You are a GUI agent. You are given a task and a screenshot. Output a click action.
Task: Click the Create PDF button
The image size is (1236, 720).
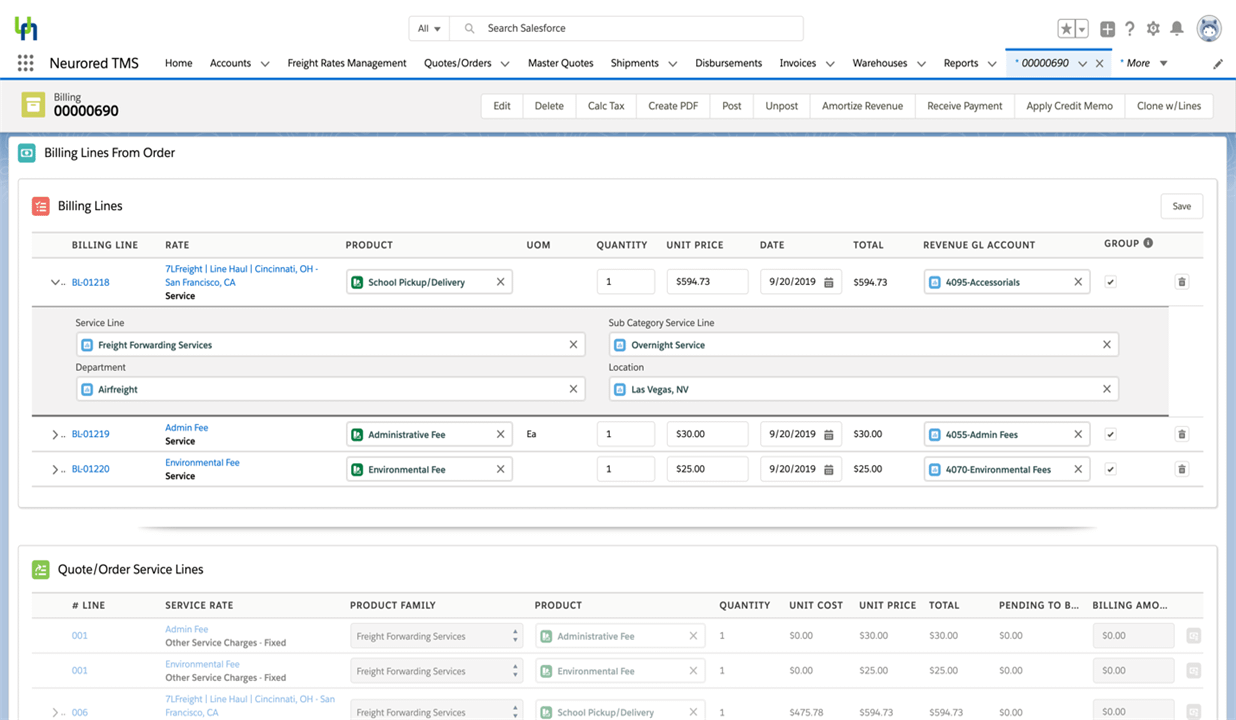point(673,106)
